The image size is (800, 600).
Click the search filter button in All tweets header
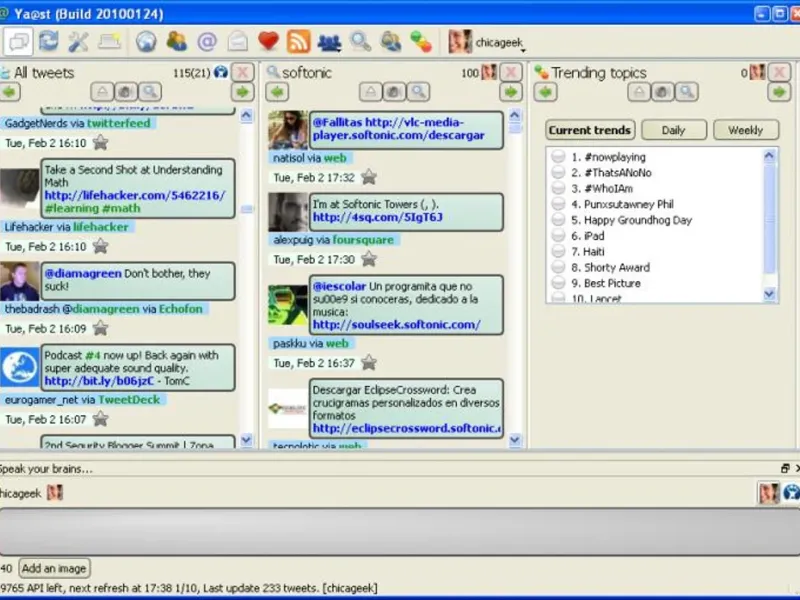149,92
